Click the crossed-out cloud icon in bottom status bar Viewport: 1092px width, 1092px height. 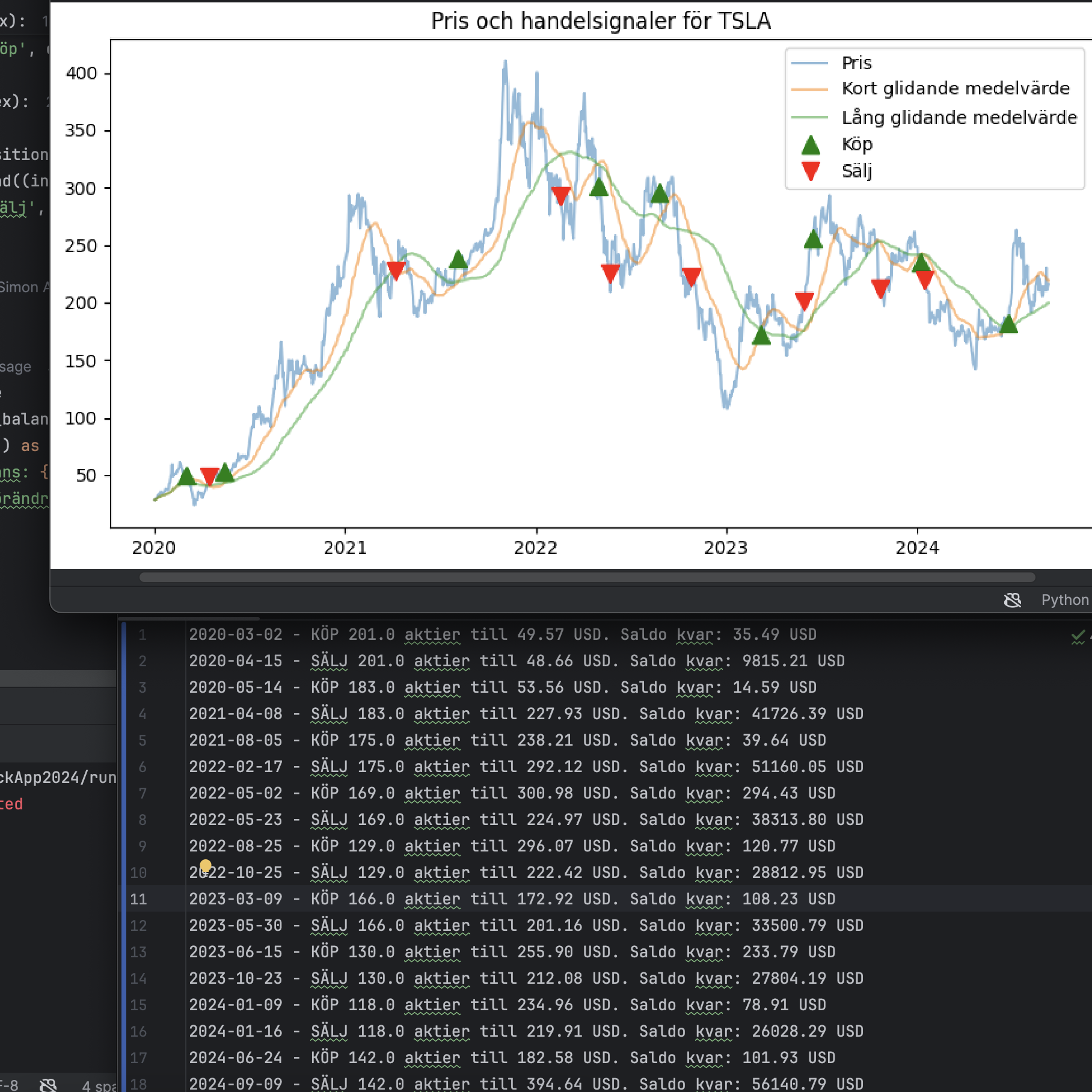(48, 1084)
